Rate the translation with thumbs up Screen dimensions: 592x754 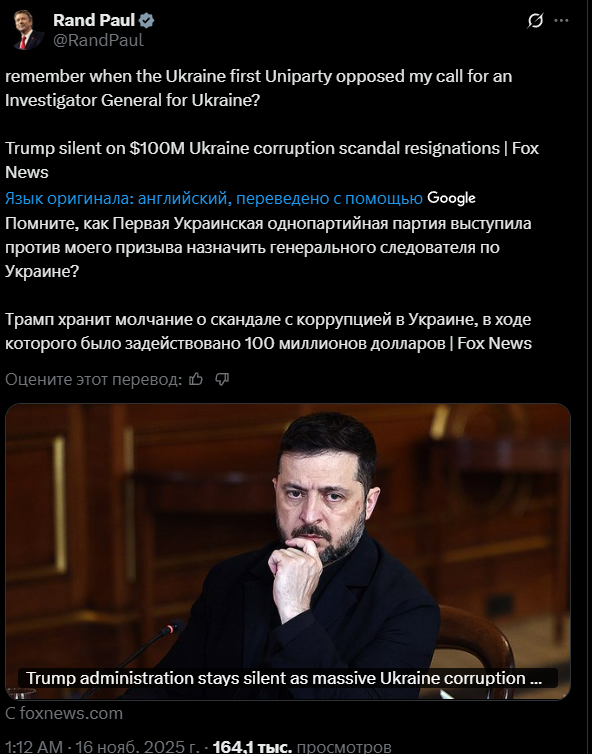196,379
